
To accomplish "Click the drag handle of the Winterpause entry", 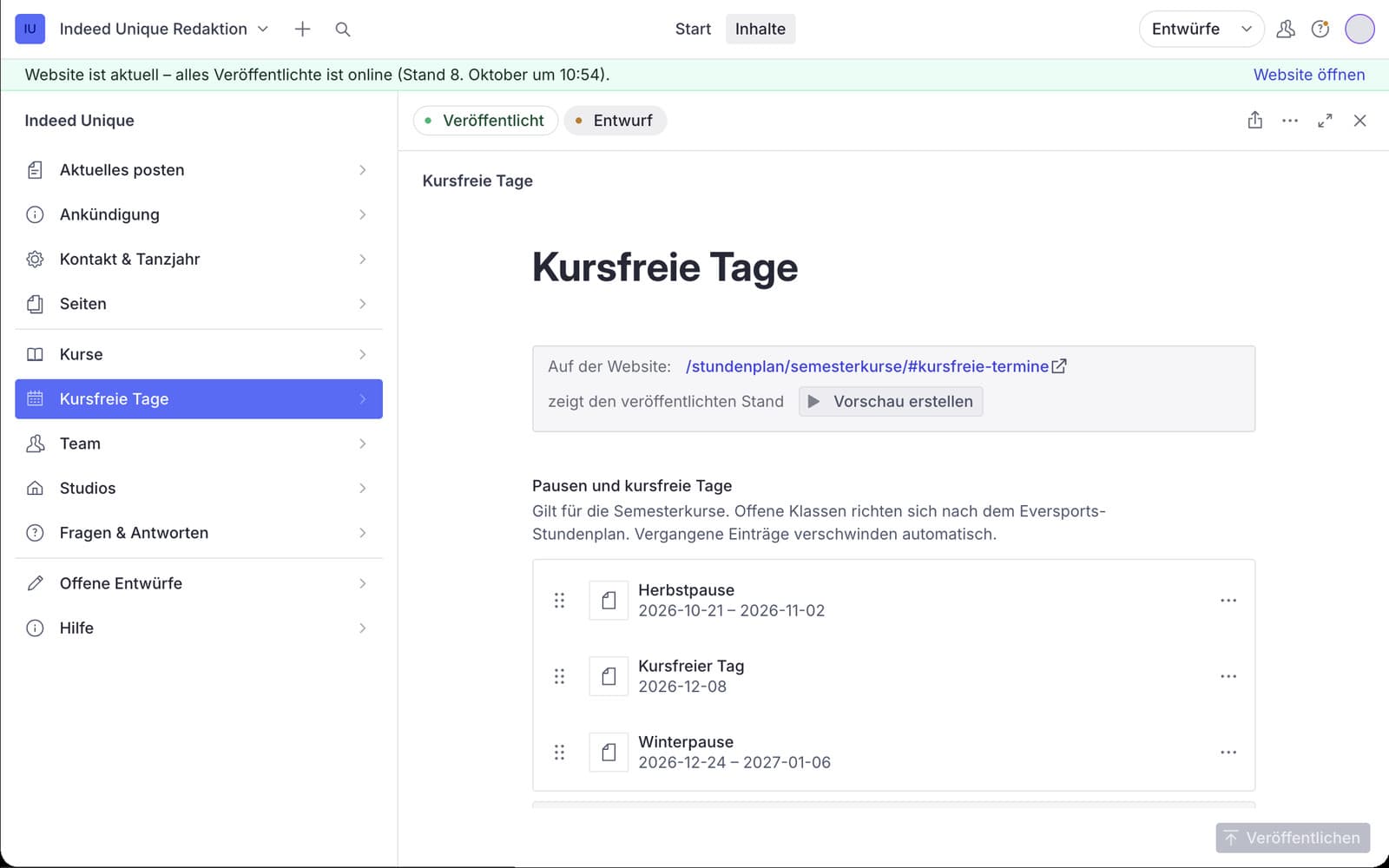I will 559,753.
